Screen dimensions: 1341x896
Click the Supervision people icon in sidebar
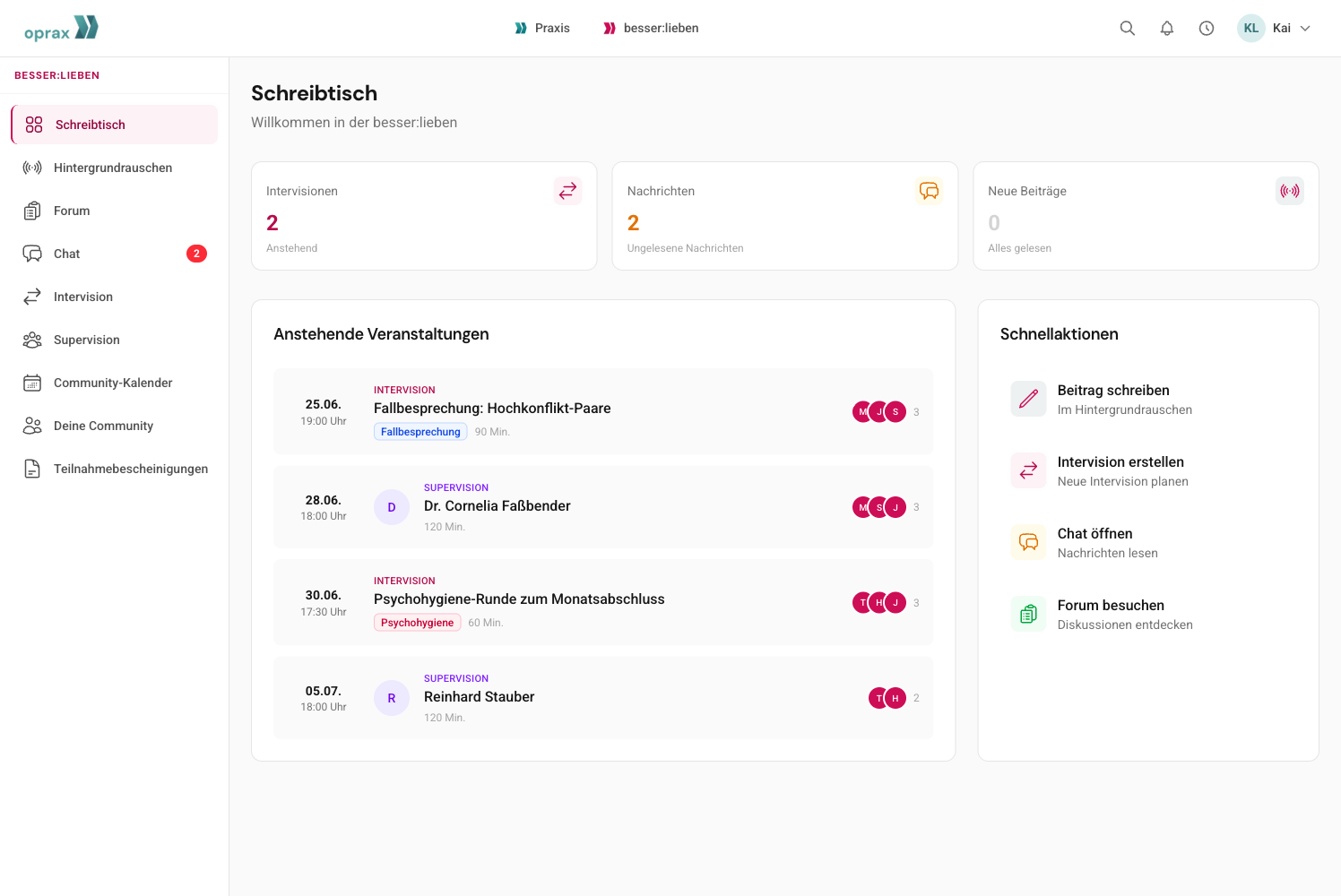(x=32, y=340)
